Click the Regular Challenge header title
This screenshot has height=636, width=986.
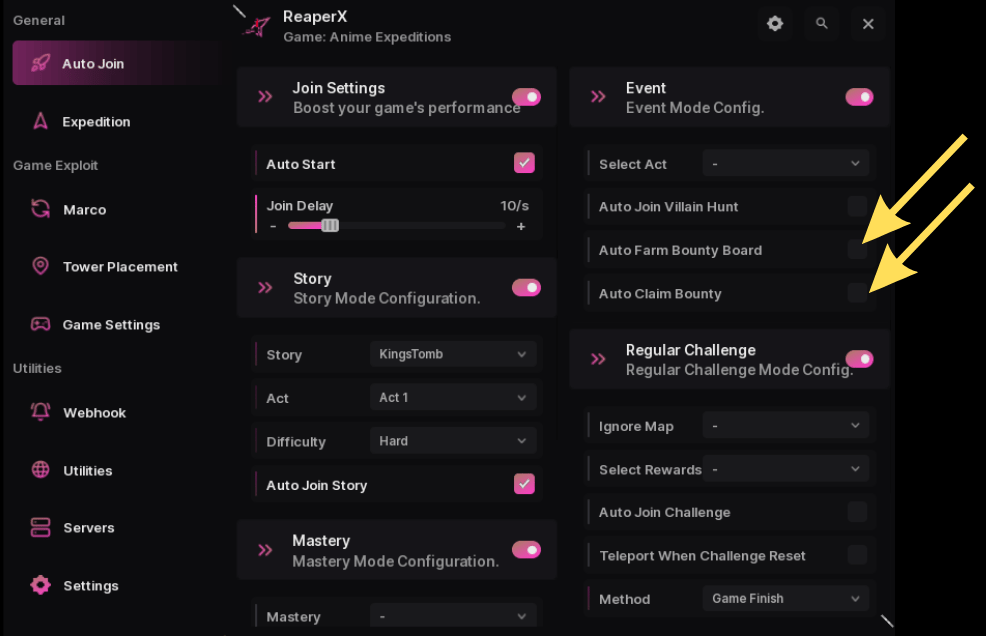point(690,350)
